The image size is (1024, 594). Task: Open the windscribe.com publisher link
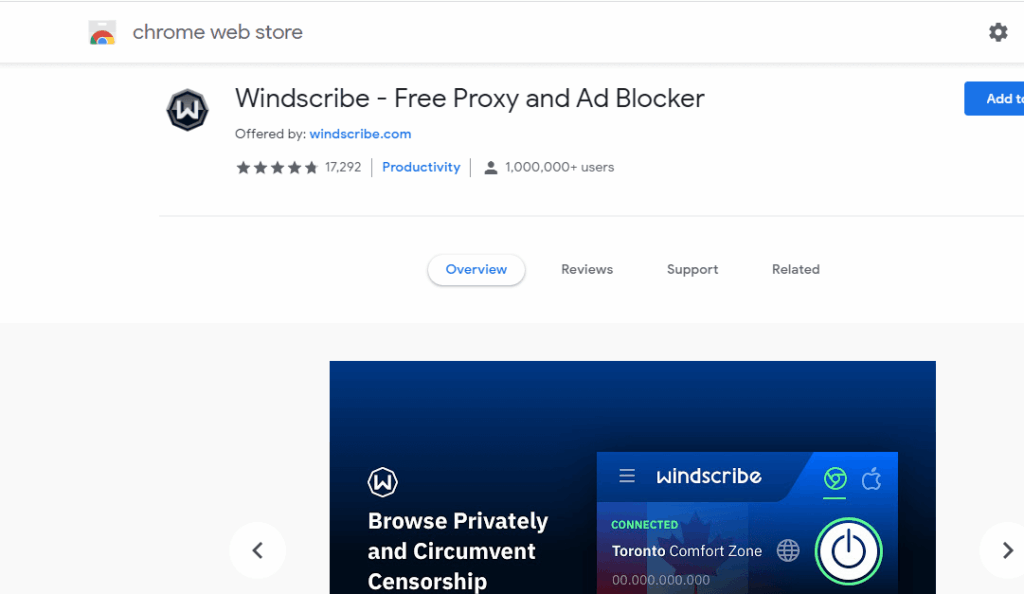coord(360,134)
